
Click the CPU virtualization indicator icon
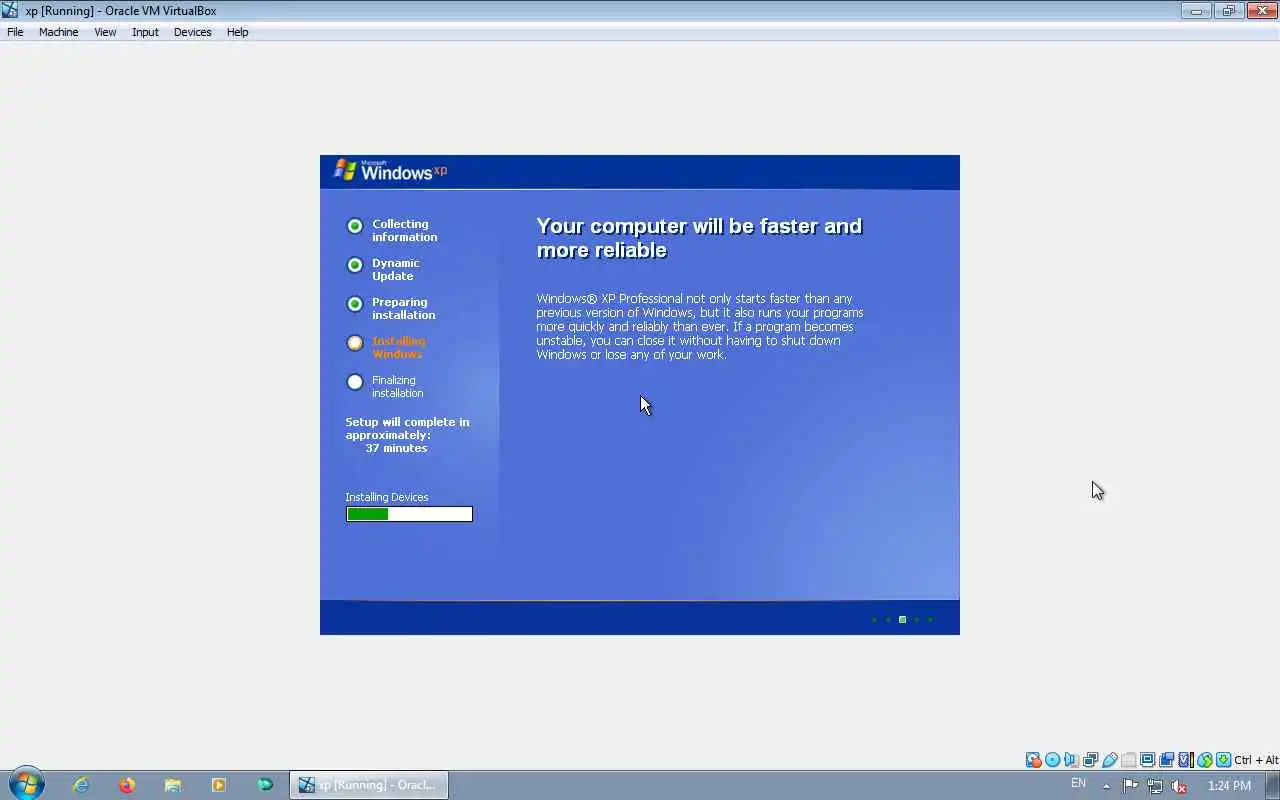pyautogui.click(x=1185, y=760)
